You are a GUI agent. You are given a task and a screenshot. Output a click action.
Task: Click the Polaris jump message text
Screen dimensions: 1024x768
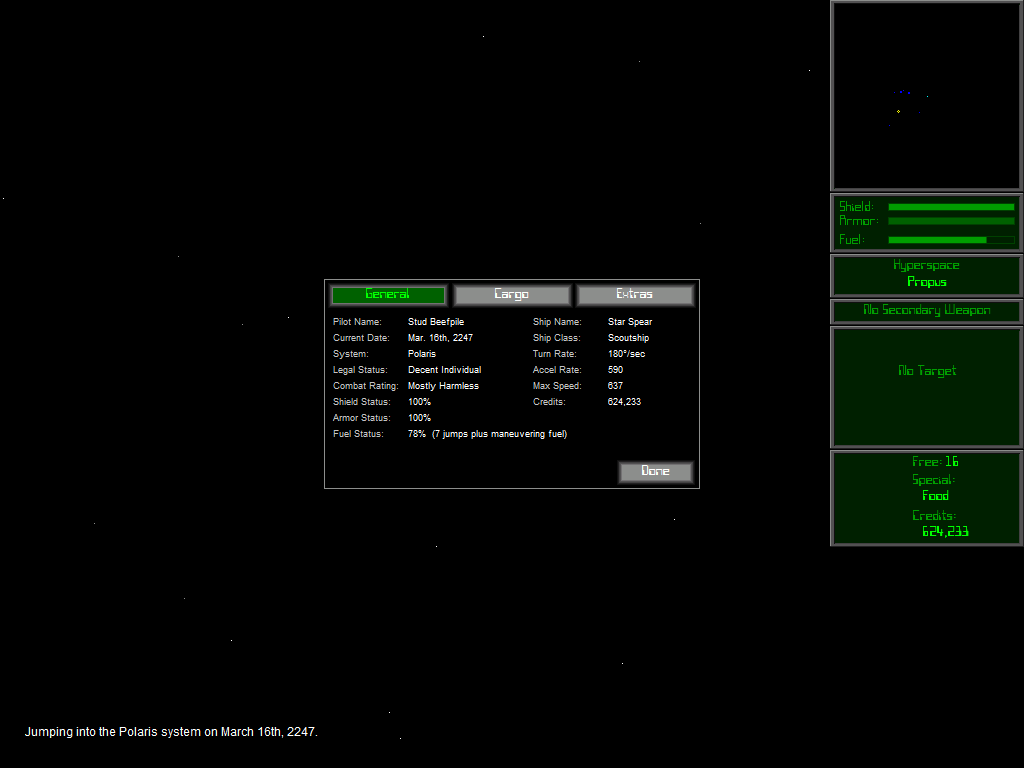[x=171, y=732]
